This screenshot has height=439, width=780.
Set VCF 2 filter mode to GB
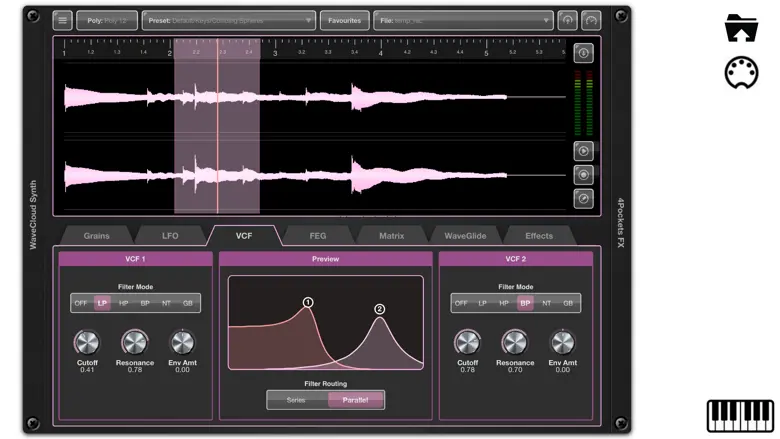tap(568, 303)
